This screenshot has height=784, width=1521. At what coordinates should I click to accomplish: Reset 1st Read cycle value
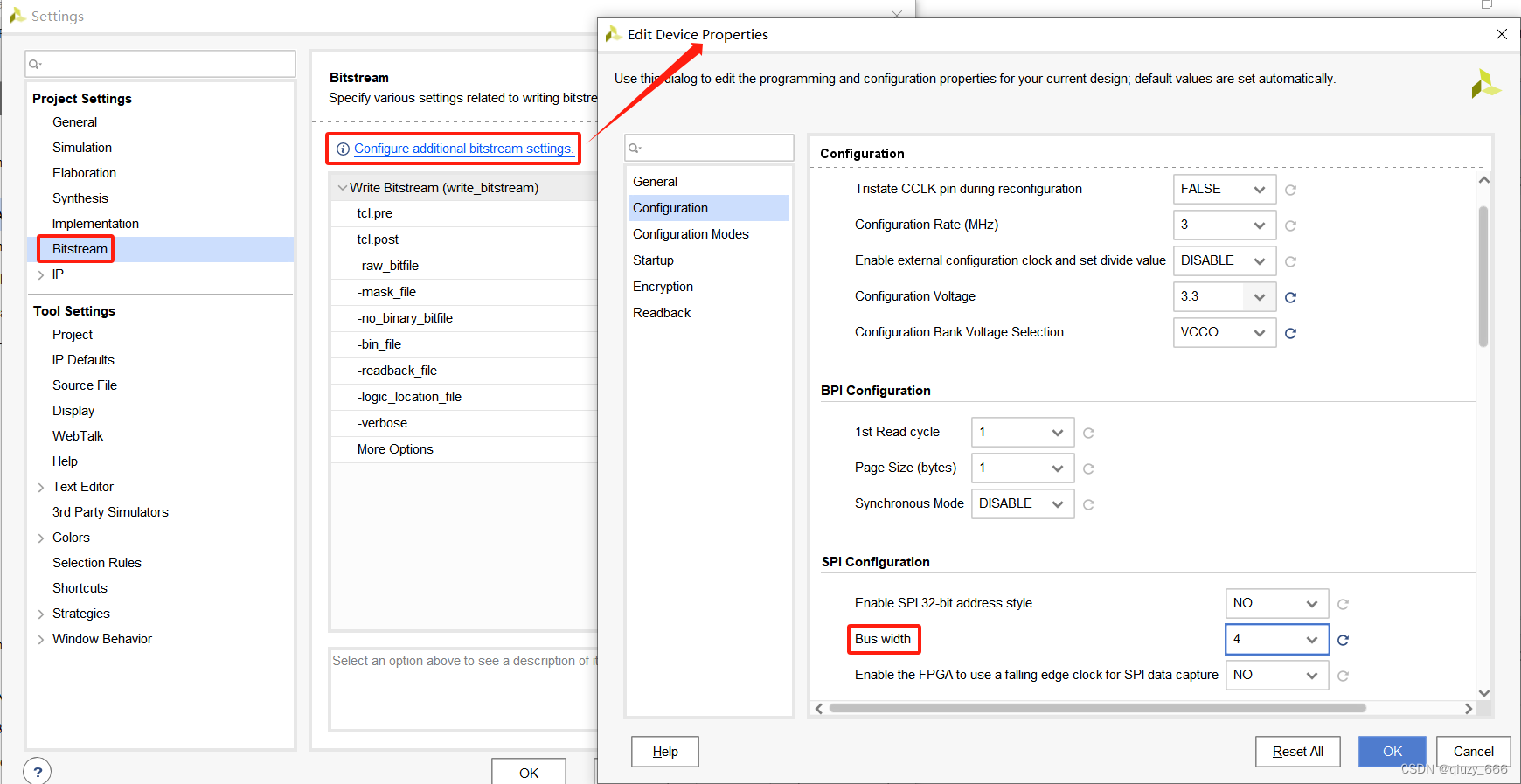click(1088, 433)
